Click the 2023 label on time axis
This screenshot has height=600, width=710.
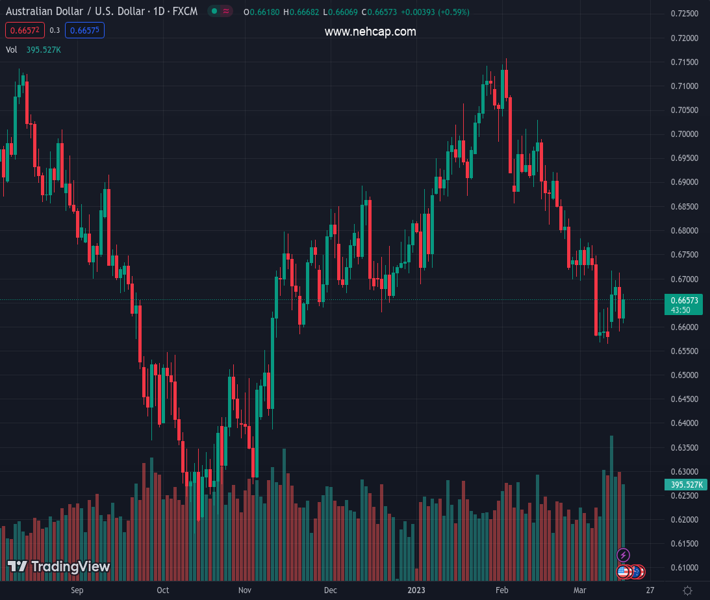[417, 590]
